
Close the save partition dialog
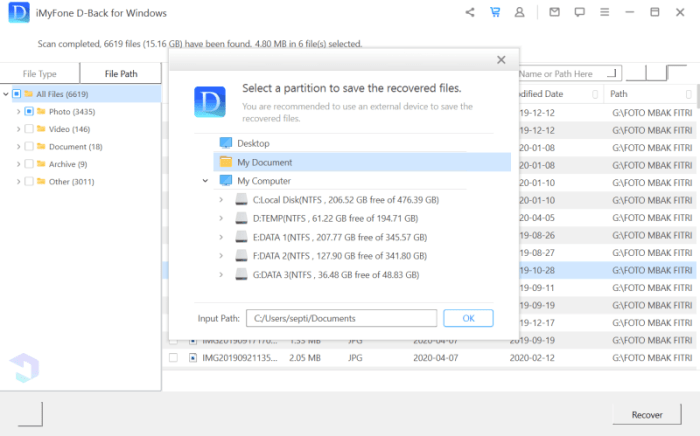pyautogui.click(x=501, y=60)
